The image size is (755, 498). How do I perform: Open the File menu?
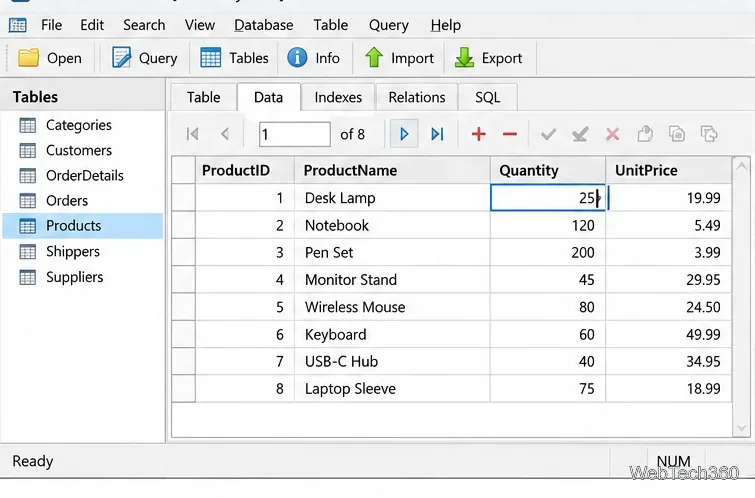coord(52,25)
